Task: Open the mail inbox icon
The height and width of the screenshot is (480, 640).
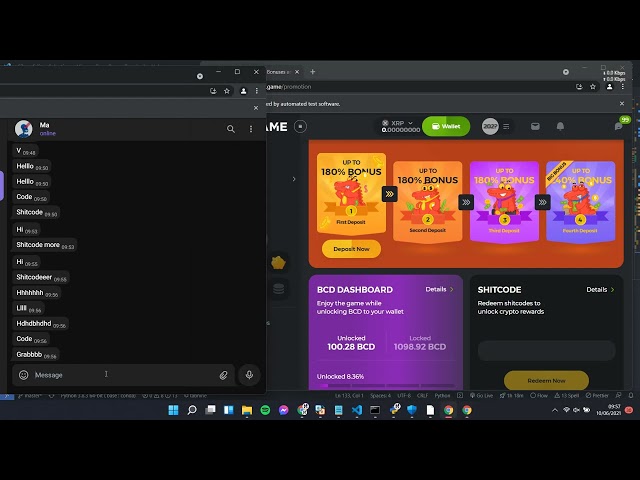Action: coord(535,127)
